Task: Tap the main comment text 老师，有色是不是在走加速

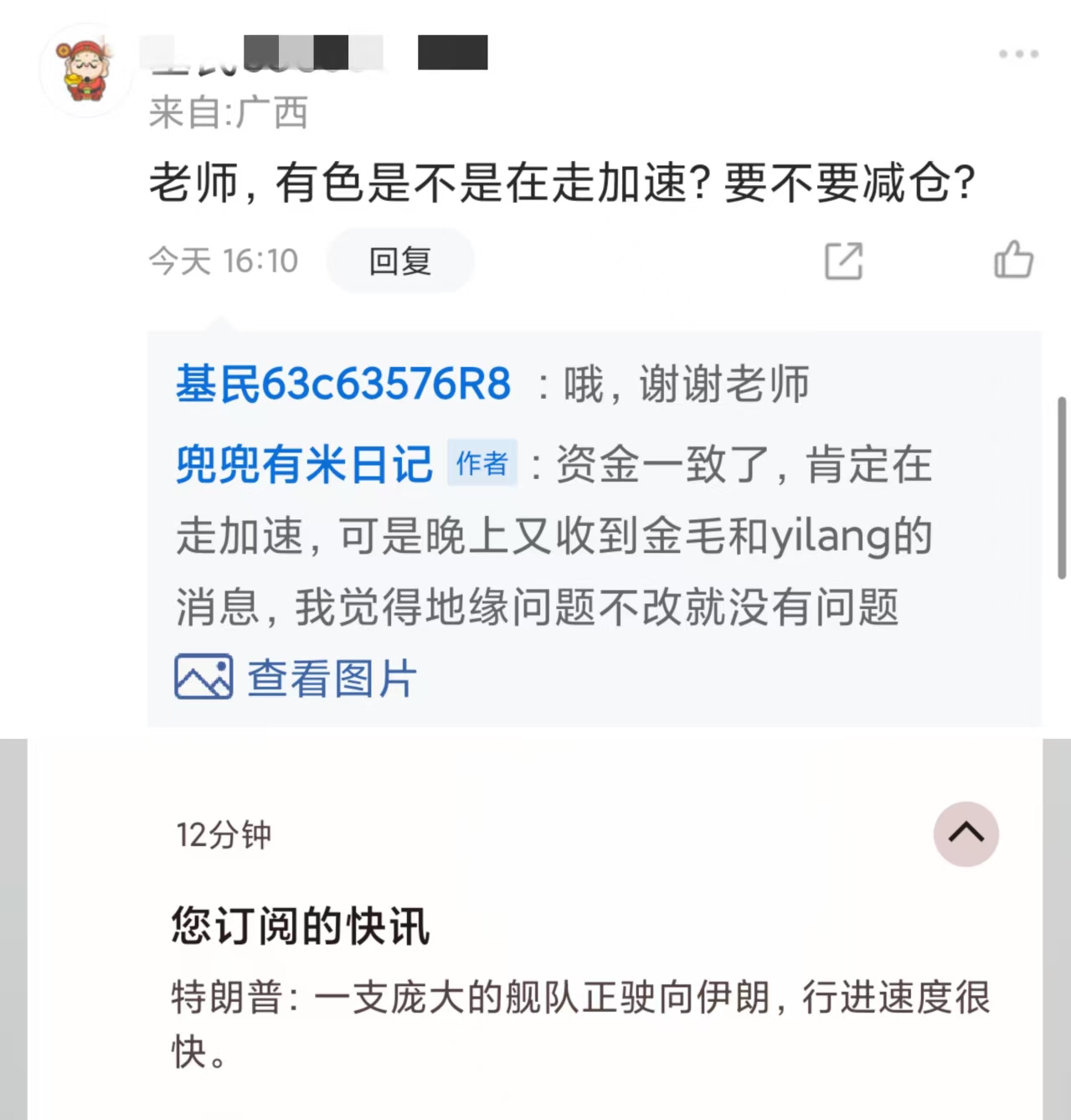Action: (563, 182)
